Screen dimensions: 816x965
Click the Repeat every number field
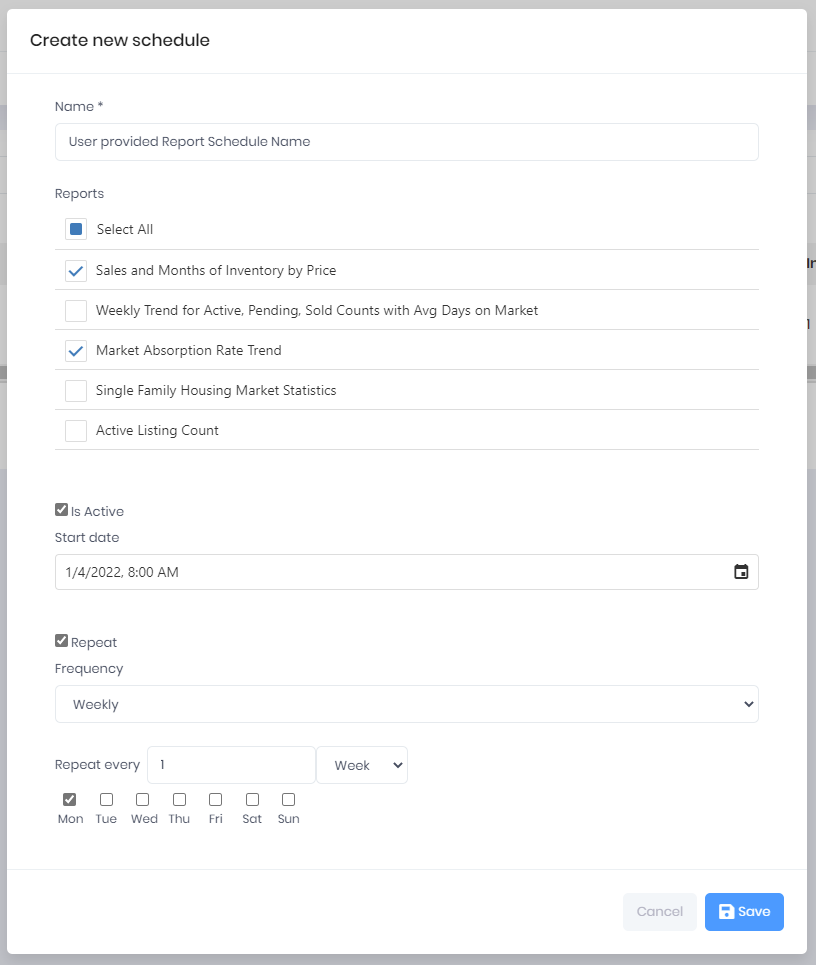[231, 764]
